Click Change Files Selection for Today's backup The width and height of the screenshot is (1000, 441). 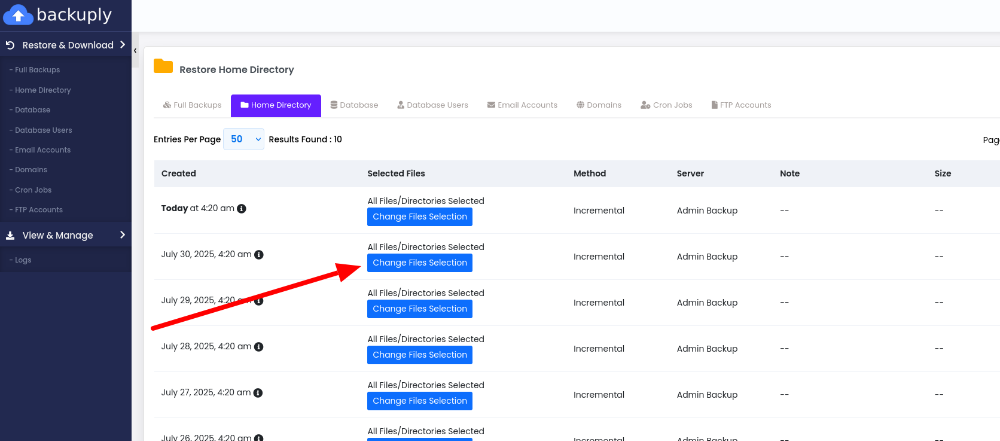(420, 217)
